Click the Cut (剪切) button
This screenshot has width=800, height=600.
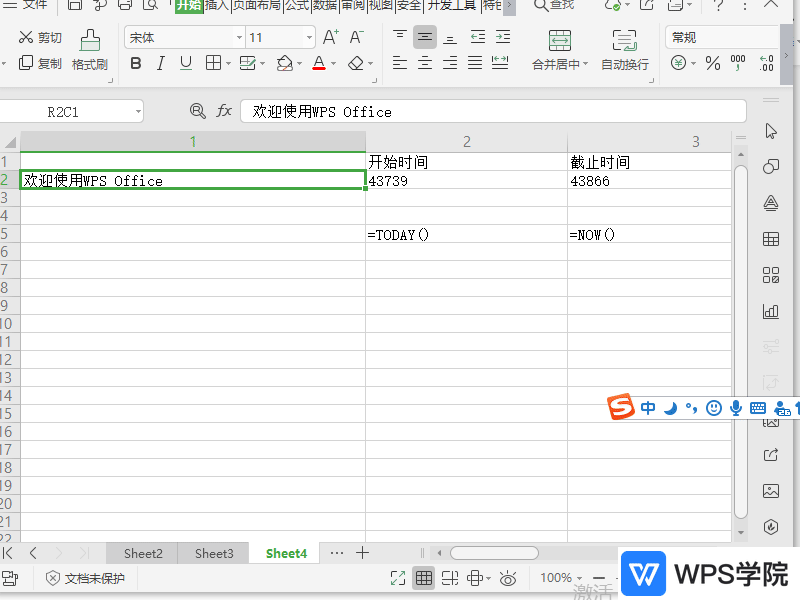(40, 38)
